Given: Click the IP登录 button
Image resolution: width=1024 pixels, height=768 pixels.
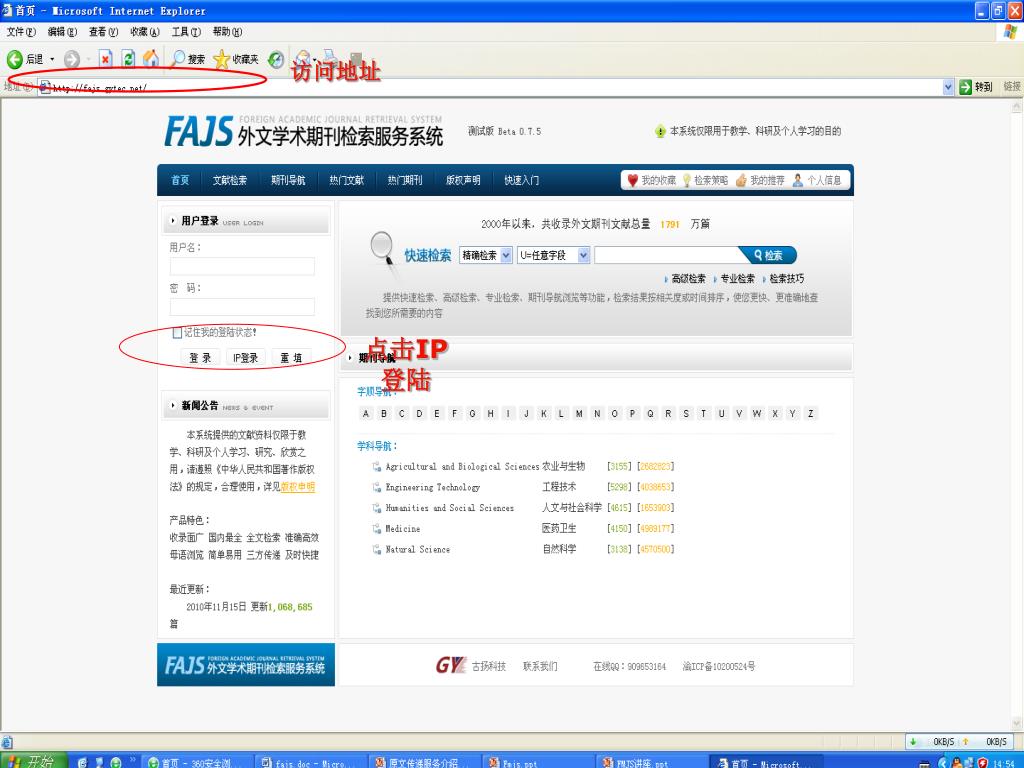Looking at the screenshot, I should [246, 358].
